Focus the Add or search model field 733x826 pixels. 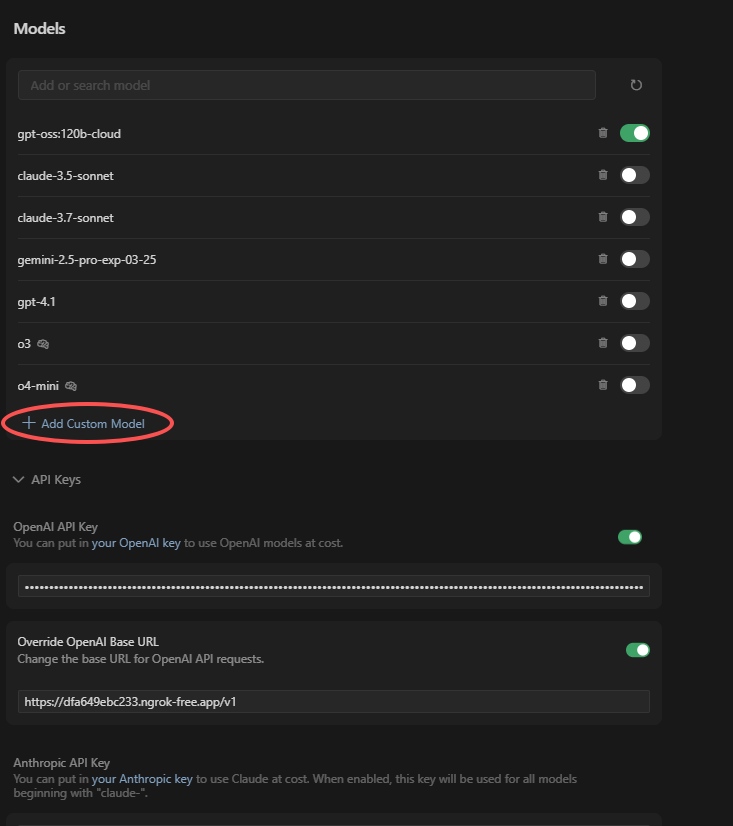(306, 85)
